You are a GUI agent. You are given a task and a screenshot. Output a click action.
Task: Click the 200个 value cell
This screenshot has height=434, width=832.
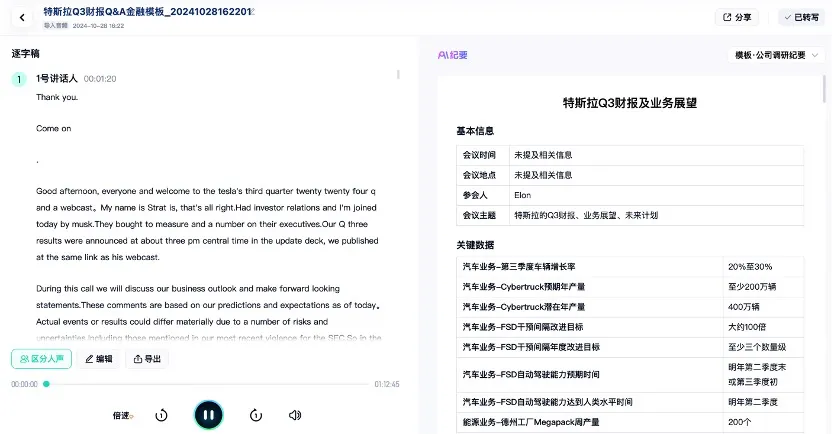tap(763, 422)
